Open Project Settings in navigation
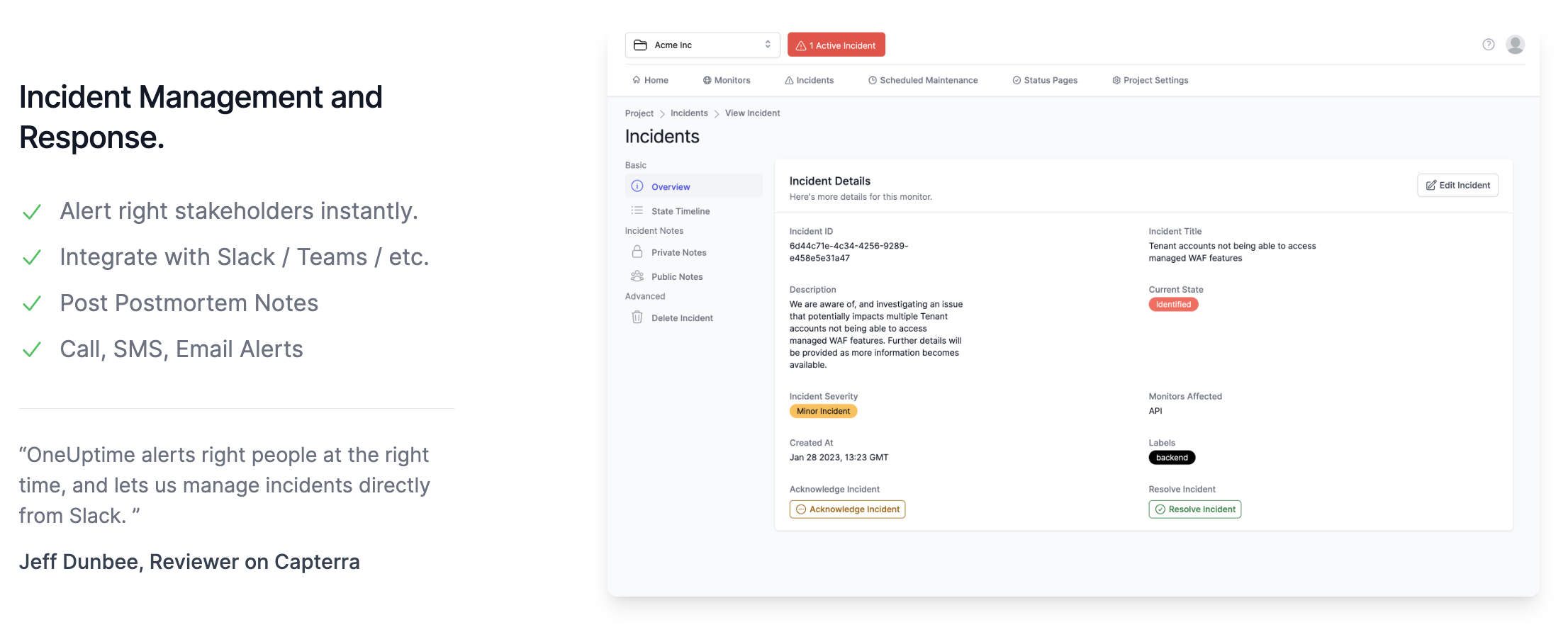Viewport: 1568px width, 632px height. [x=1150, y=80]
